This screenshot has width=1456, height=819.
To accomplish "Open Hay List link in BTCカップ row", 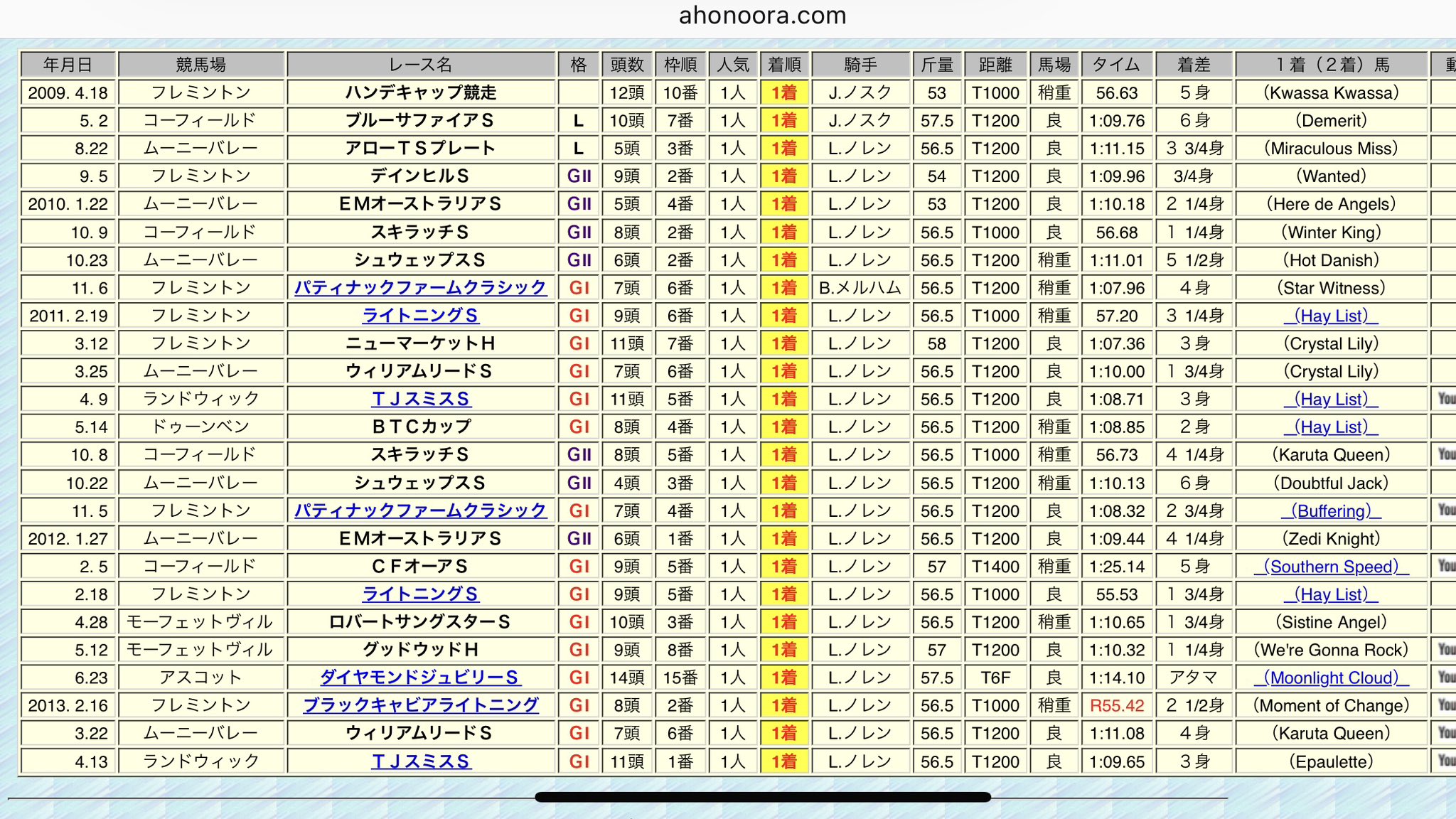I will pyautogui.click(x=1331, y=427).
